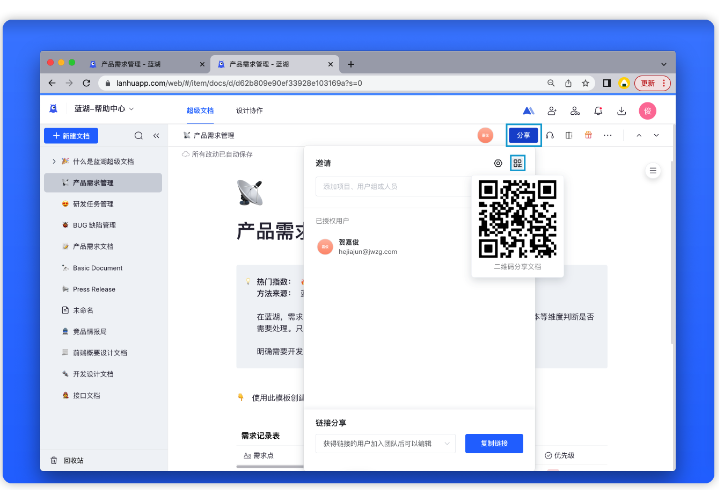Click the 新建文档 new document button

coord(71,136)
